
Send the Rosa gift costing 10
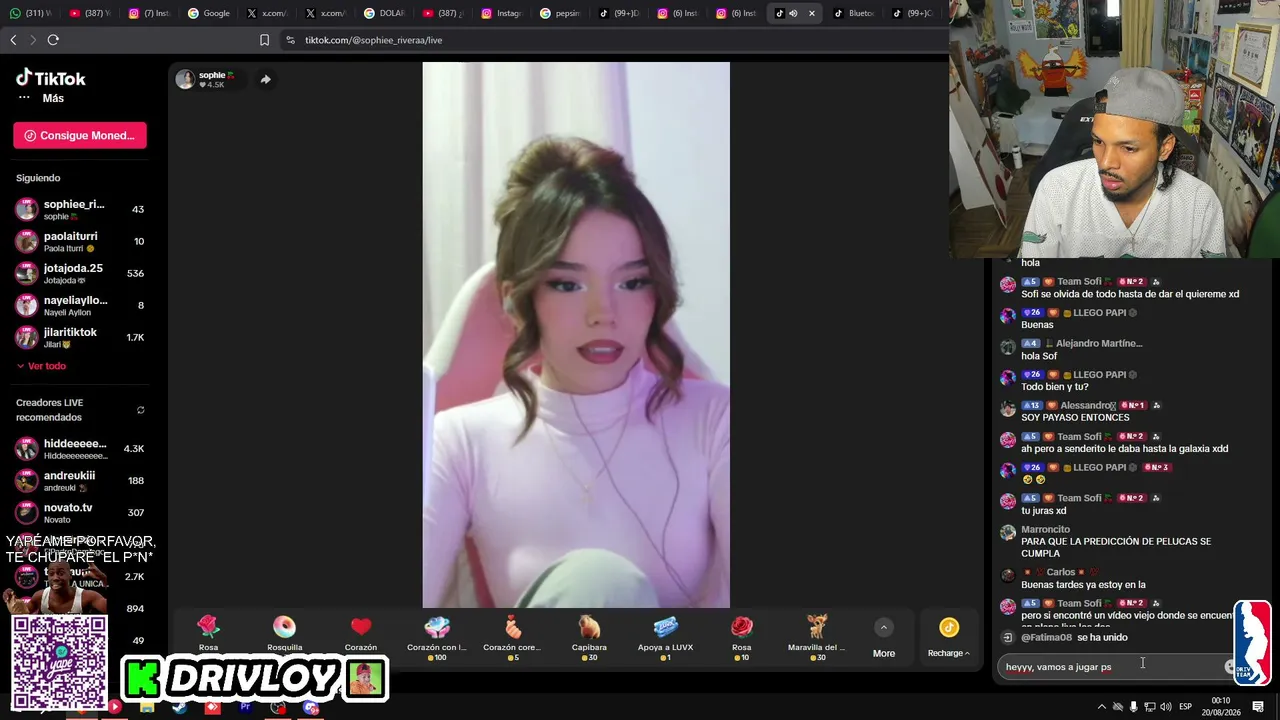tap(741, 637)
